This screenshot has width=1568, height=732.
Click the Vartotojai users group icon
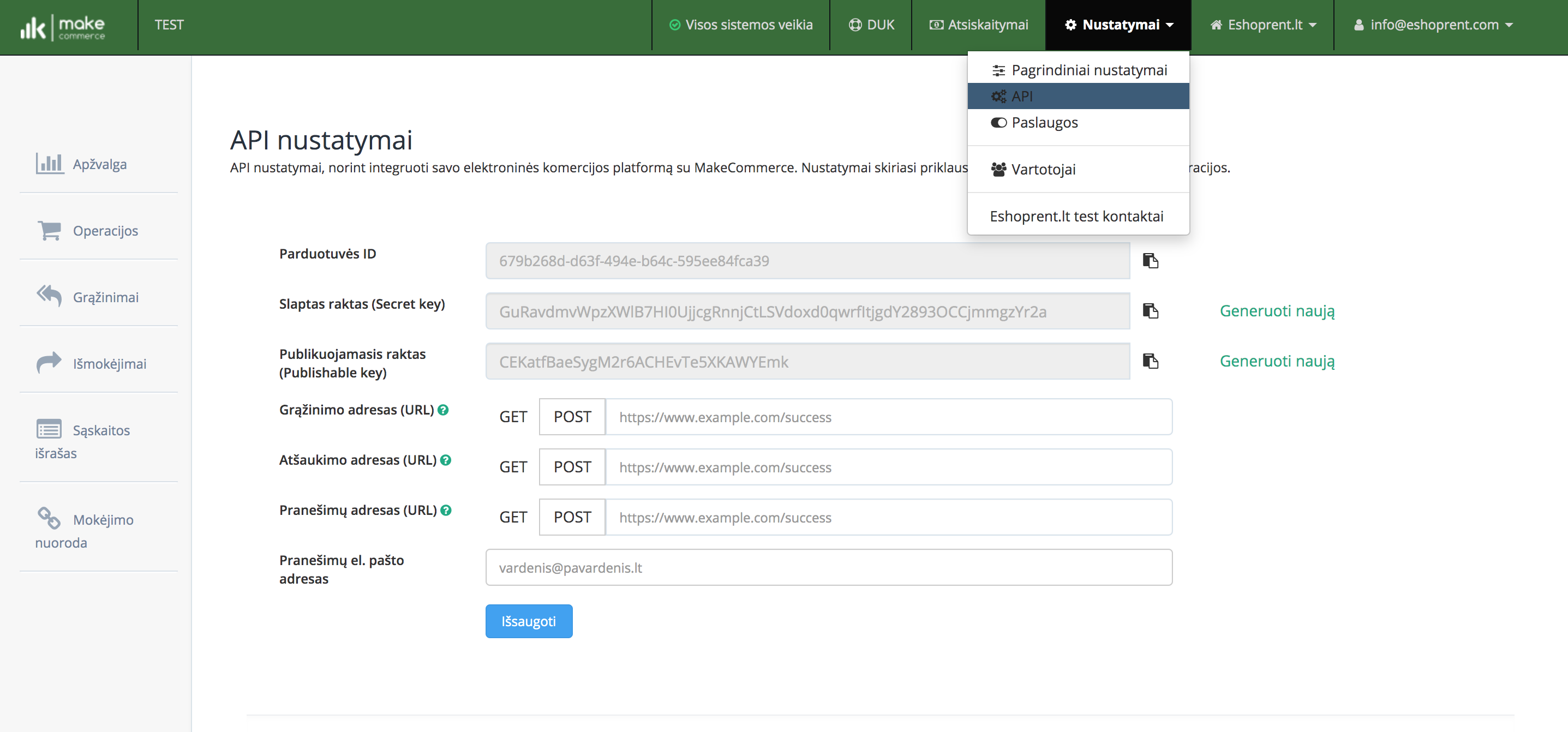tap(998, 169)
